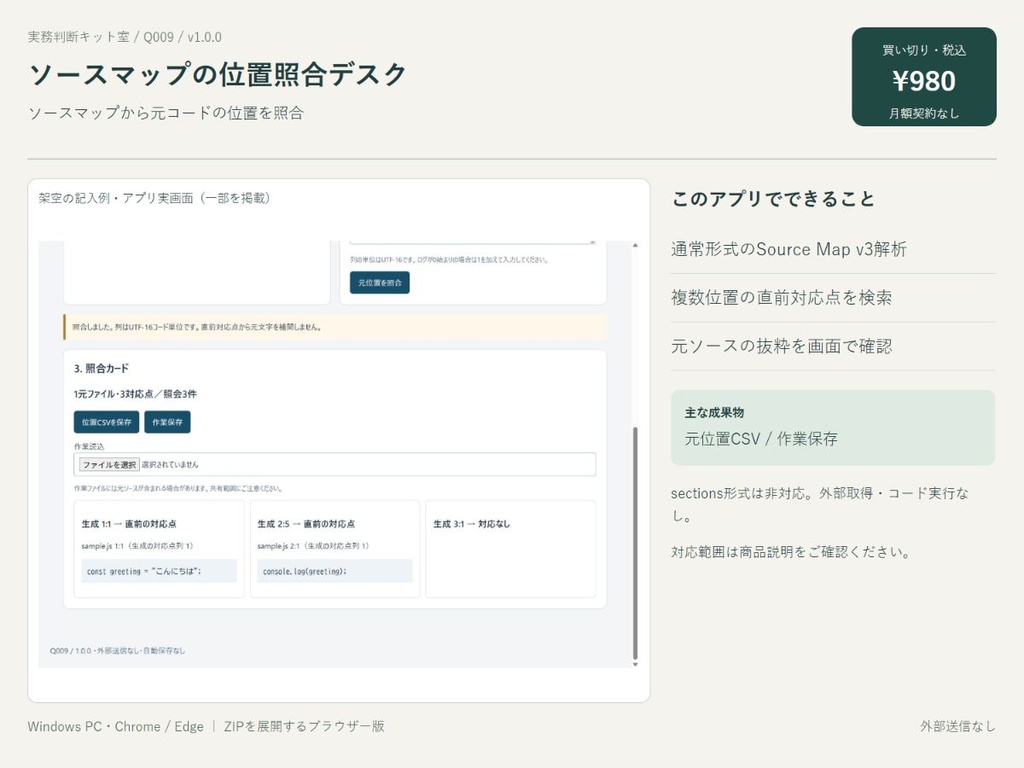Viewport: 1024px width, 768px height.
Task: Click the このアプリでできること heading
Action: coord(773,199)
